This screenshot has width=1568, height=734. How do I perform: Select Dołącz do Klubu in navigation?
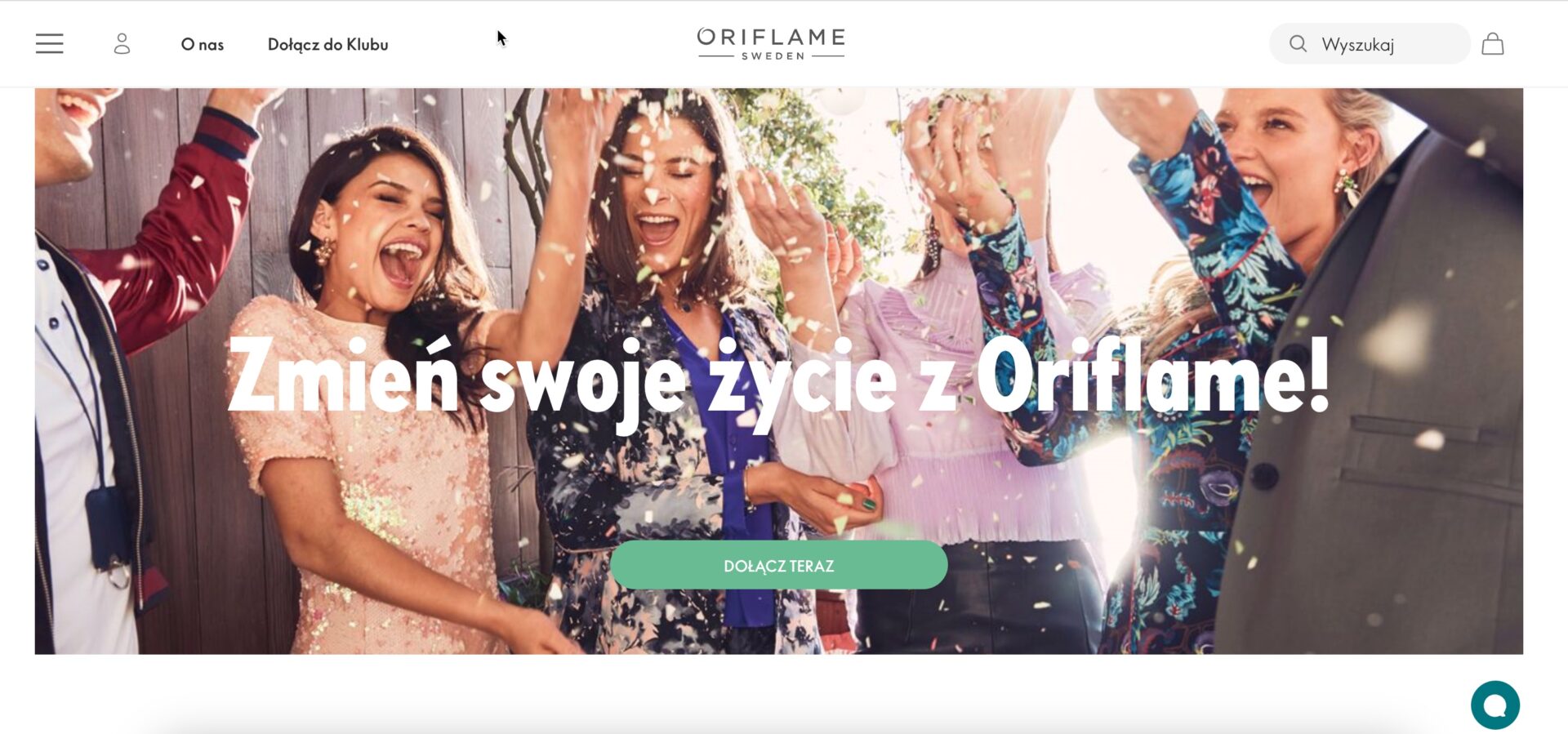pyautogui.click(x=327, y=45)
